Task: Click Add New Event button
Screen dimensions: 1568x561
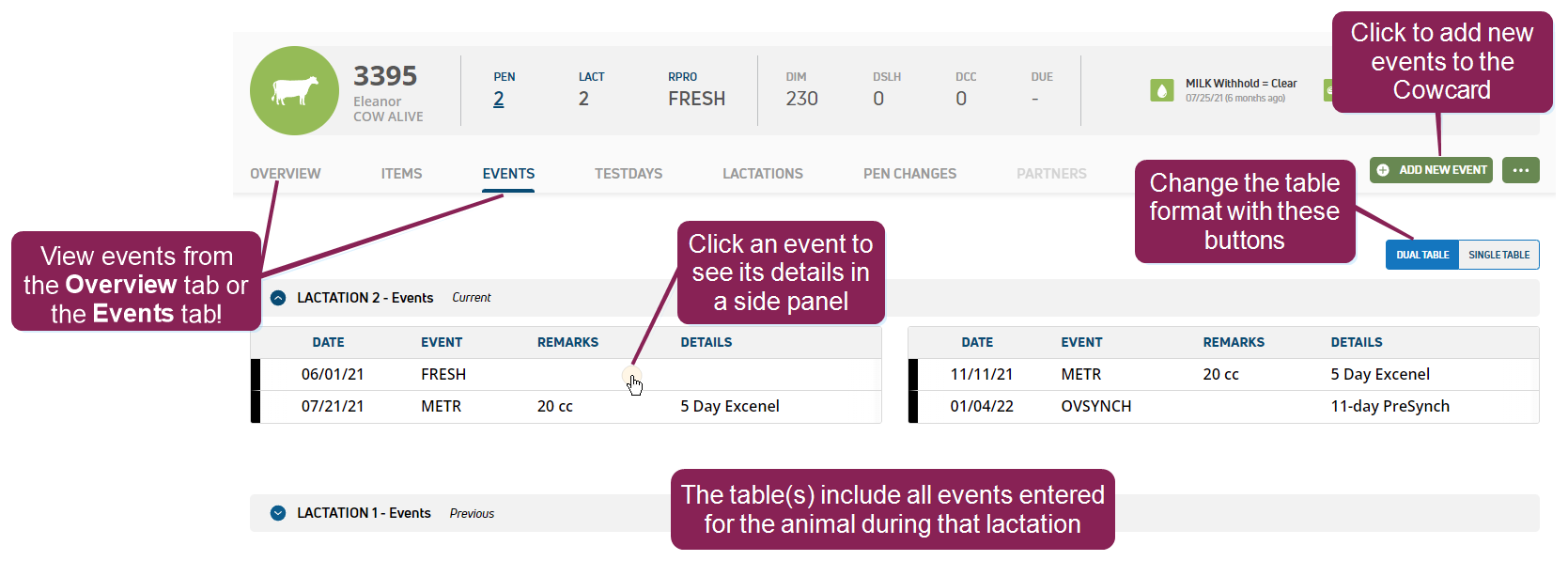Action: (x=1431, y=170)
